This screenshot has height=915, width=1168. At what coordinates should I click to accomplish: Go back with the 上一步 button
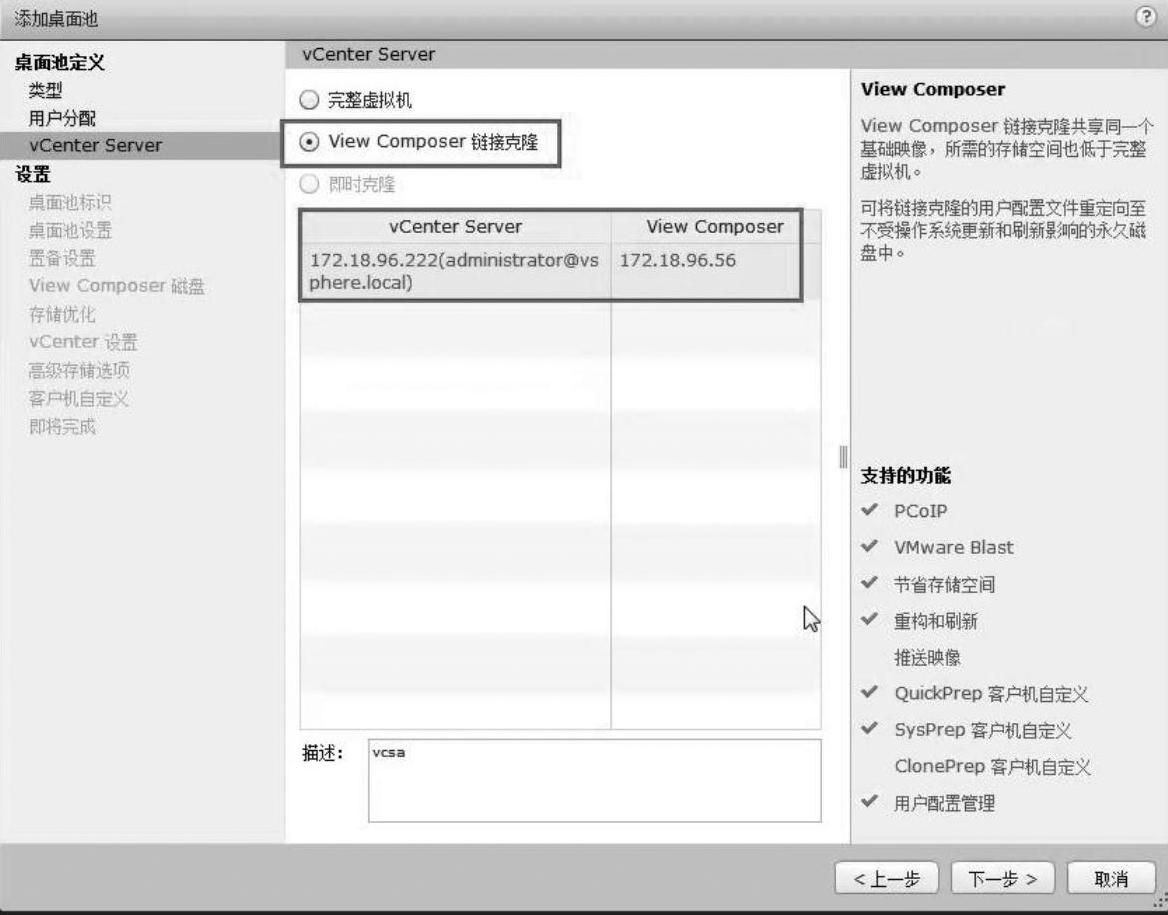click(886, 879)
